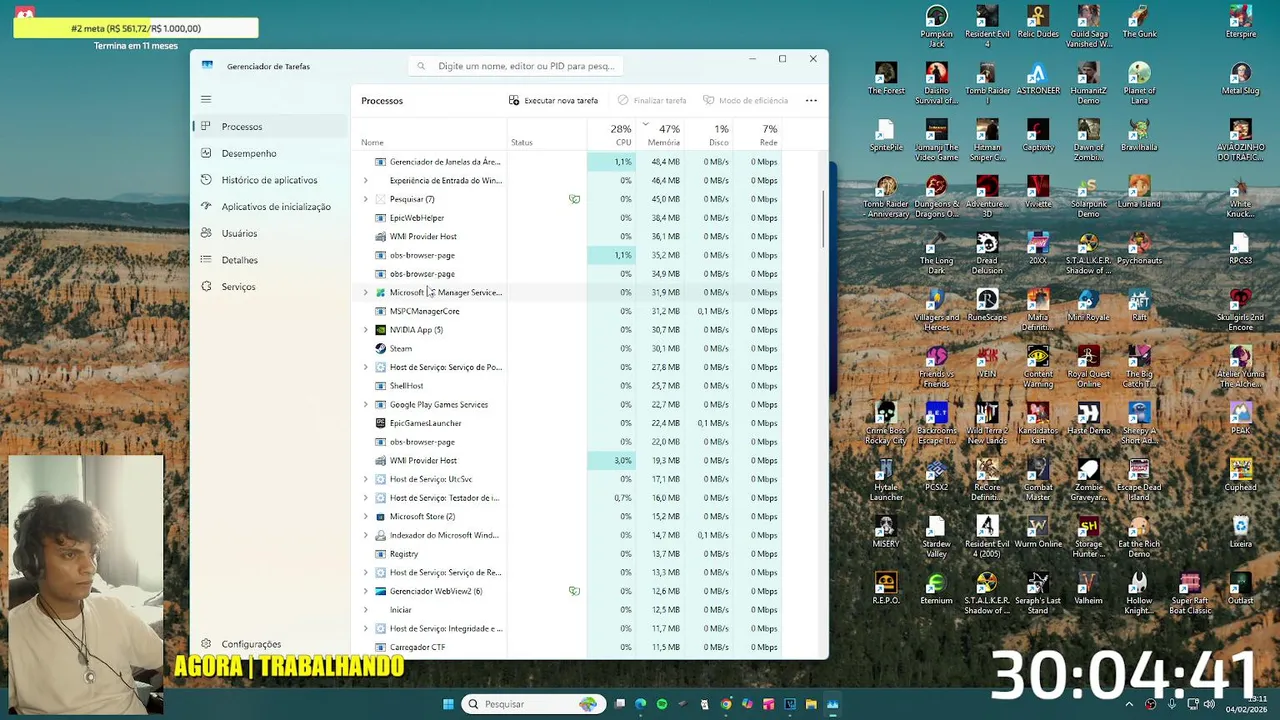Select The Gunk desktop icon
Image resolution: width=1280 pixels, height=720 pixels.
[x=1139, y=22]
